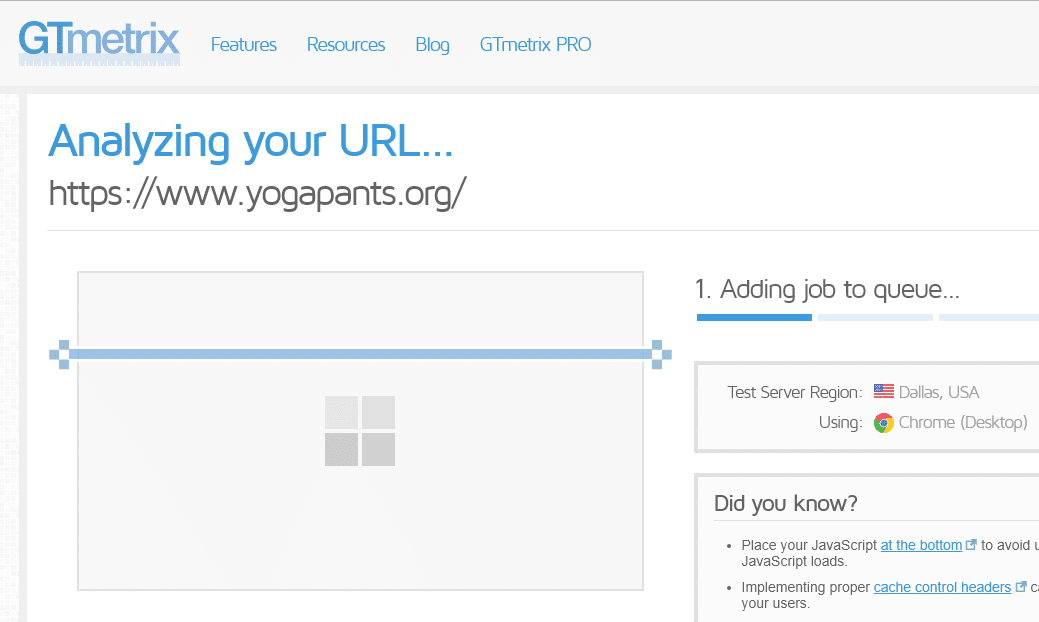Open the 'cache control headers' link
The image size is (1039, 622).
point(942,587)
